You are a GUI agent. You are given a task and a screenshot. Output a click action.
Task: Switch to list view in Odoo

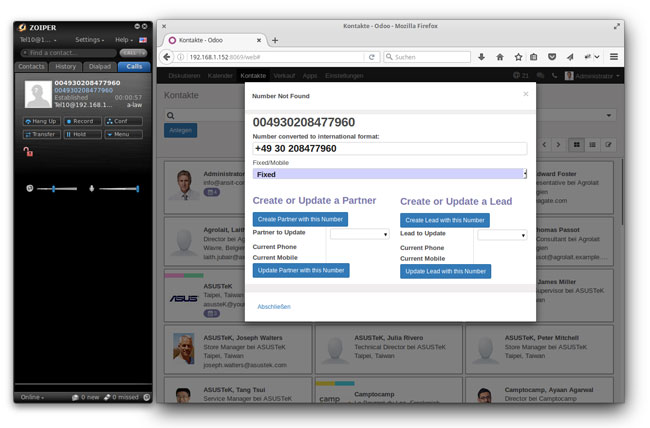click(592, 145)
